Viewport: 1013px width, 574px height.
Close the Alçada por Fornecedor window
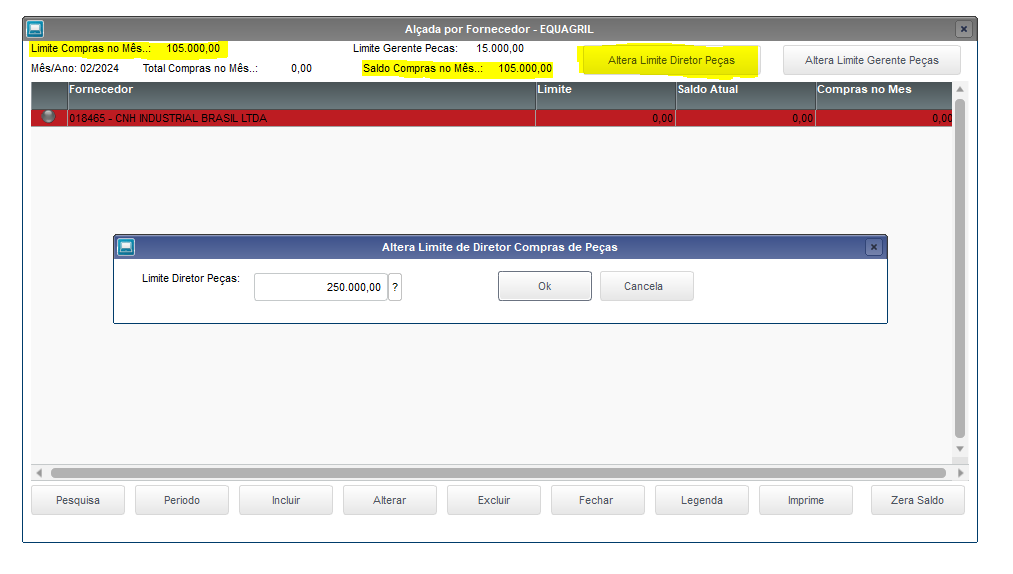963,29
